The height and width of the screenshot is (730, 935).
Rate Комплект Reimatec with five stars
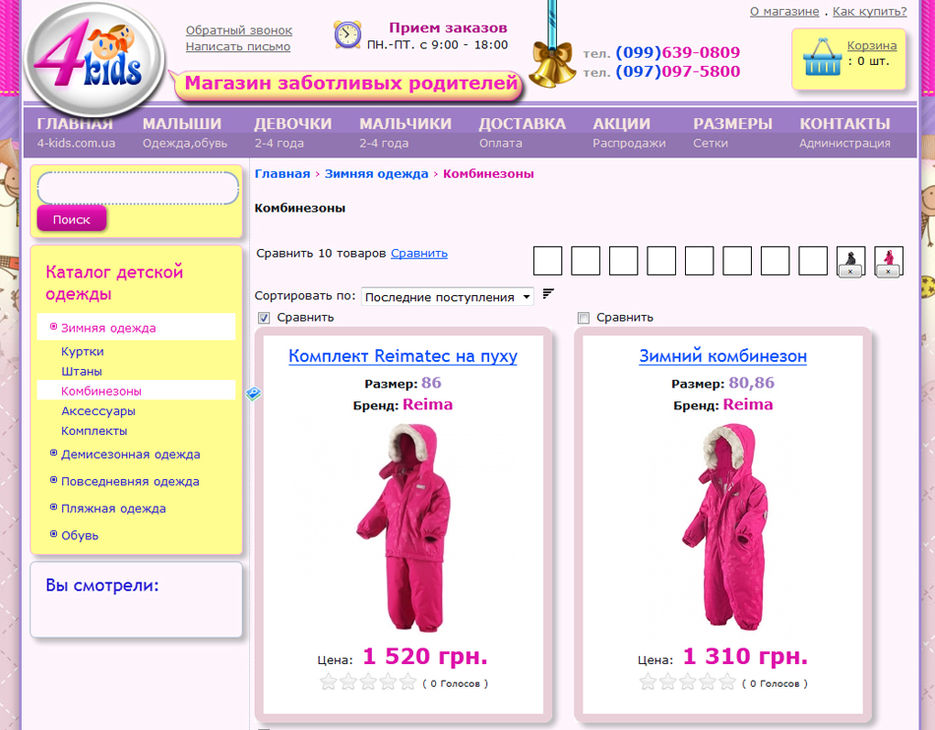point(407,683)
